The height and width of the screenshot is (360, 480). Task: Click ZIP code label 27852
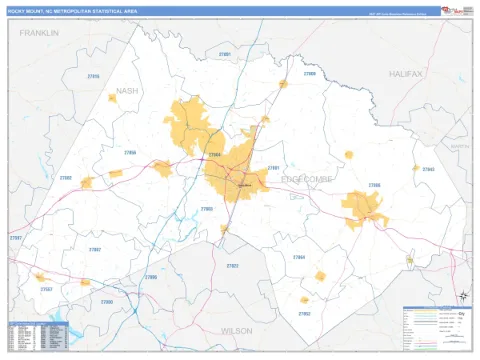304,314
